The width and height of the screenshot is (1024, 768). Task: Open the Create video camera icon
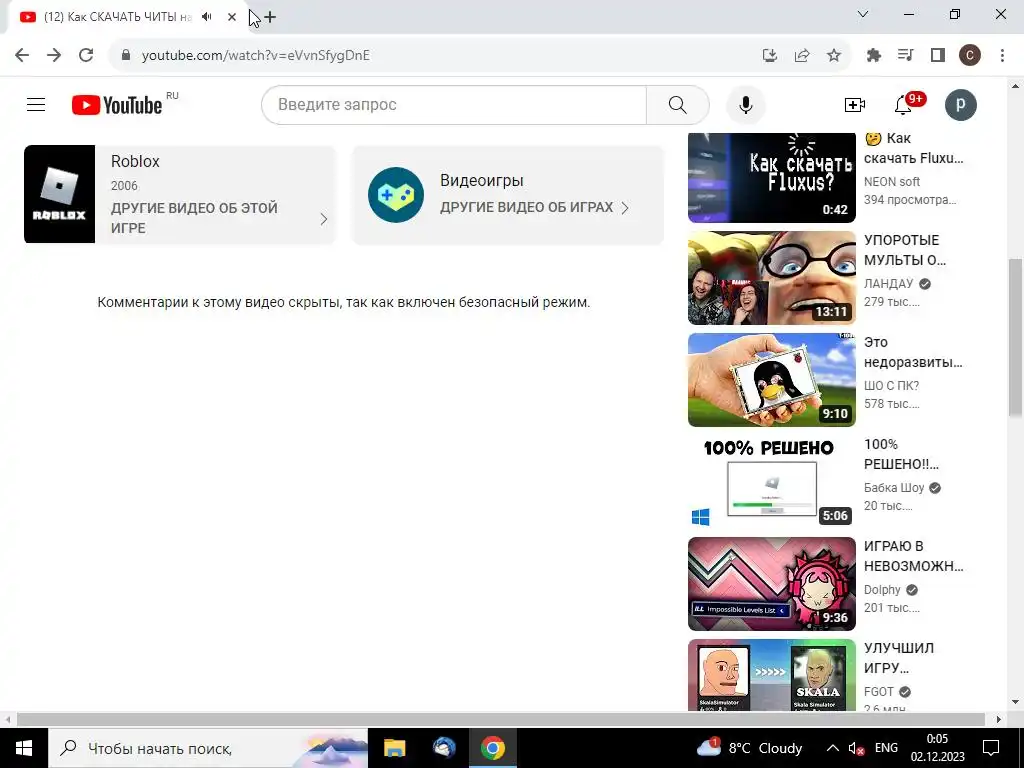click(854, 104)
